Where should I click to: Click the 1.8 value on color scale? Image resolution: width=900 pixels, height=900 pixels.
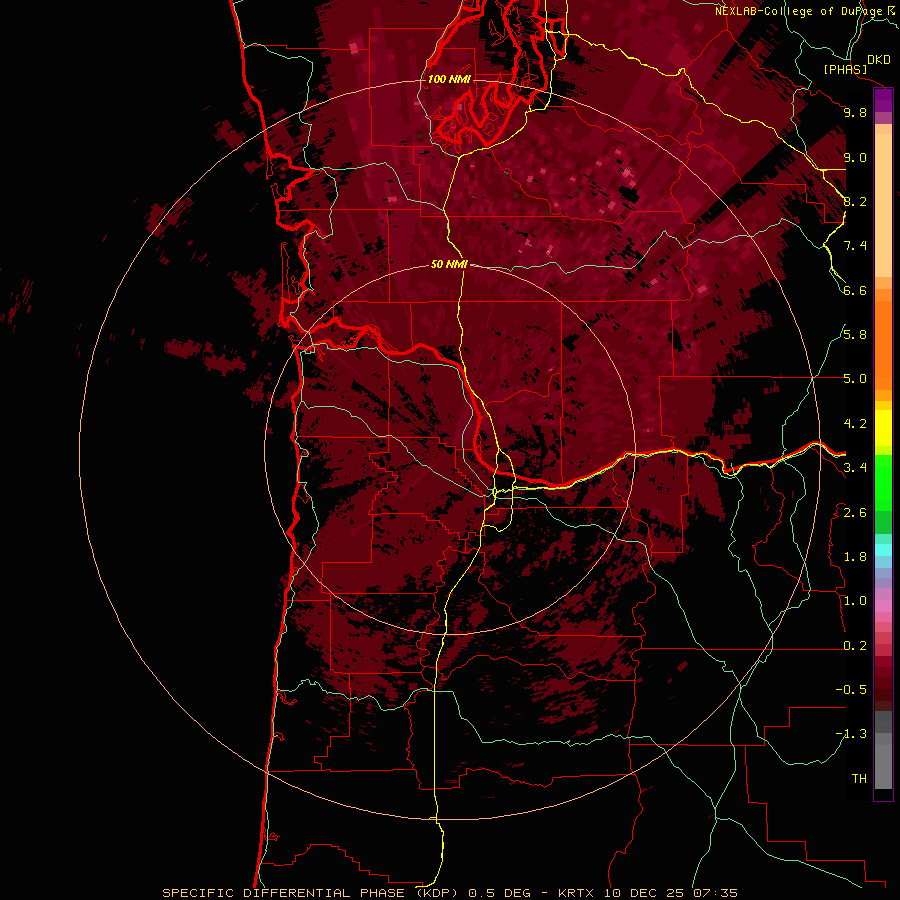coord(855,557)
